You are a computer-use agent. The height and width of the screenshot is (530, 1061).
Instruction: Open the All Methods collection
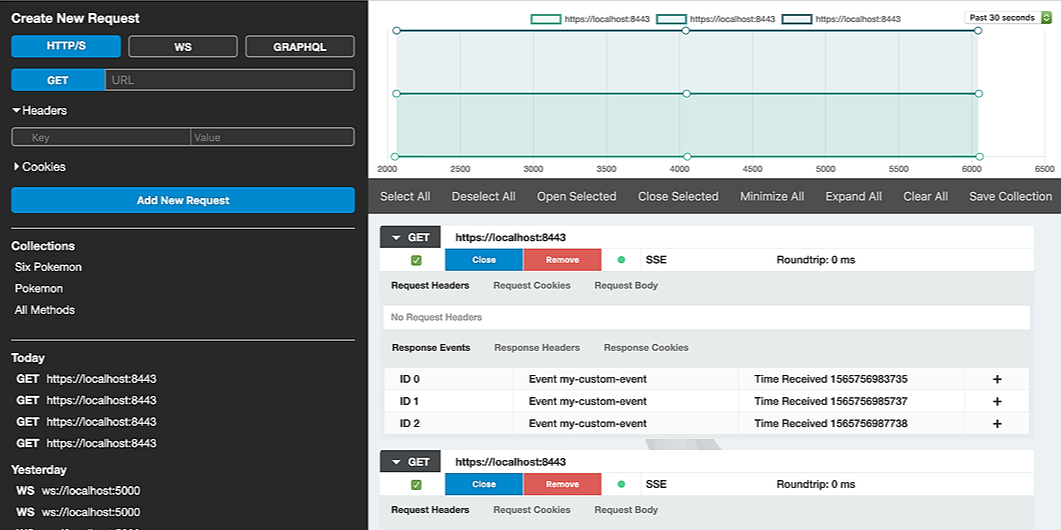pyautogui.click(x=45, y=310)
